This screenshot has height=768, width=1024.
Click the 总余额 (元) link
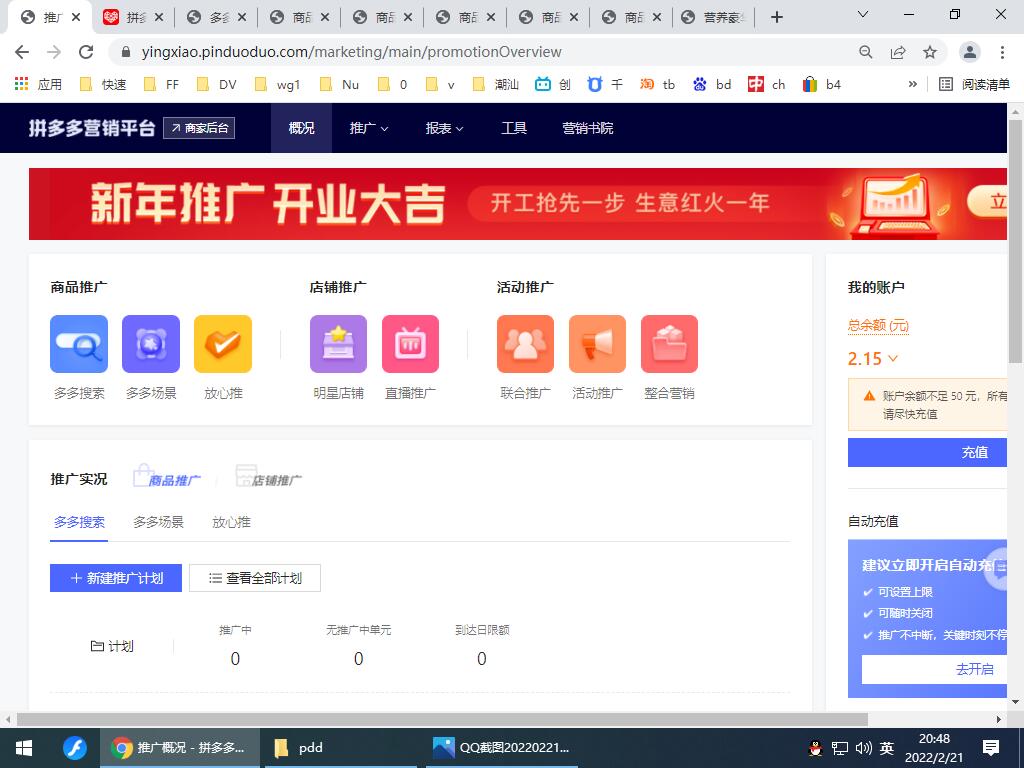[x=878, y=325]
